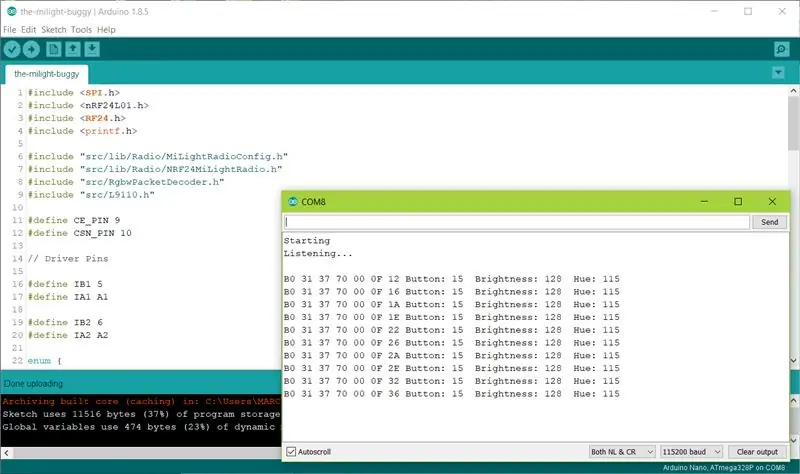The image size is (800, 474).
Task: Minimize the COM8 serial monitor window
Action: pyautogui.click(x=704, y=202)
